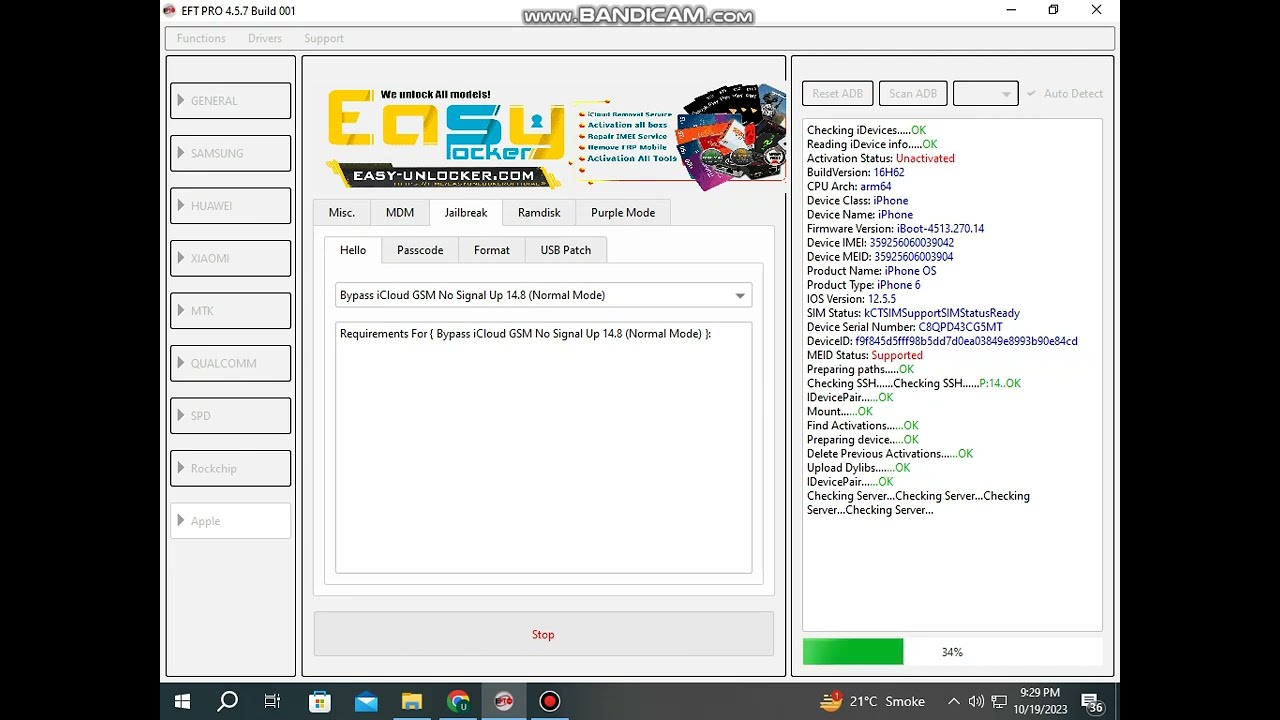Click the Bandicam recording icon in the taskbar
The image size is (1280, 720).
[549, 701]
